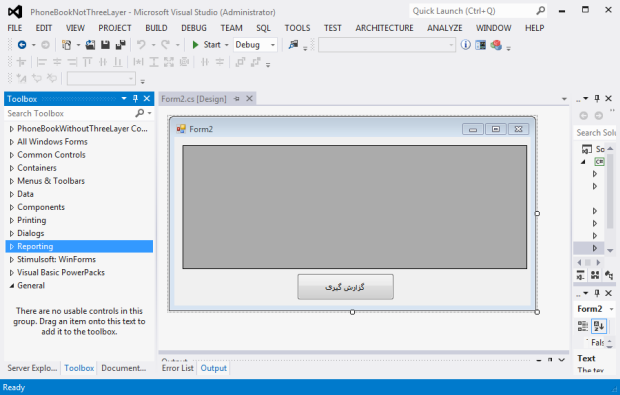Screen dimensions: 620x395
Task: Open the document tabs overflow dropdown
Action: (x=564, y=99)
